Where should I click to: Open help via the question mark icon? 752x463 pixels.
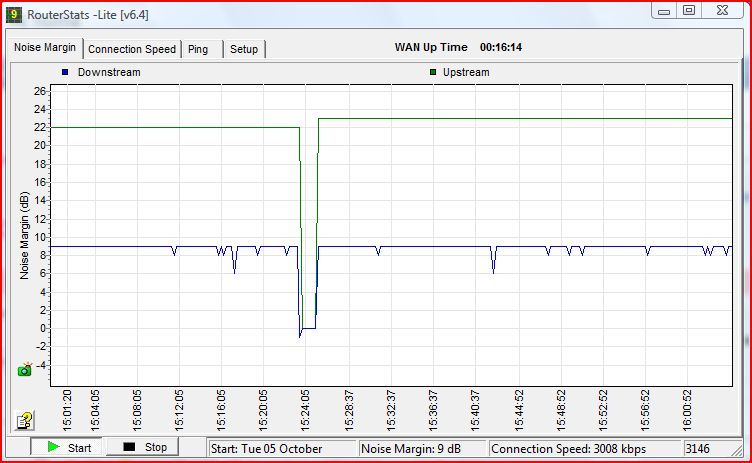[x=25, y=420]
